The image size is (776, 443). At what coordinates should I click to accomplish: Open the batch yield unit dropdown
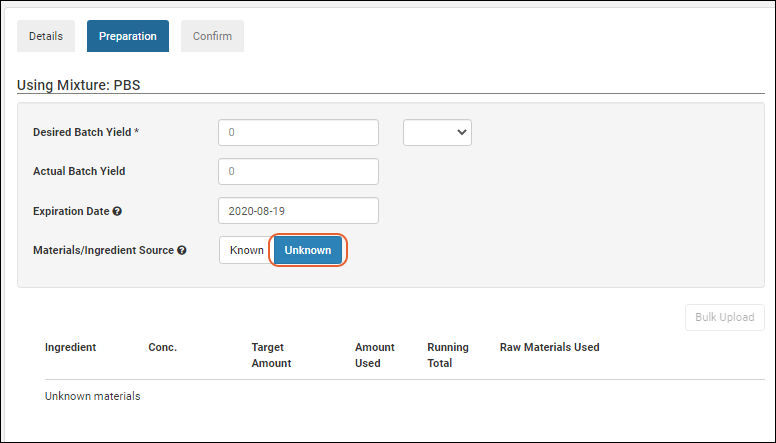coord(437,132)
